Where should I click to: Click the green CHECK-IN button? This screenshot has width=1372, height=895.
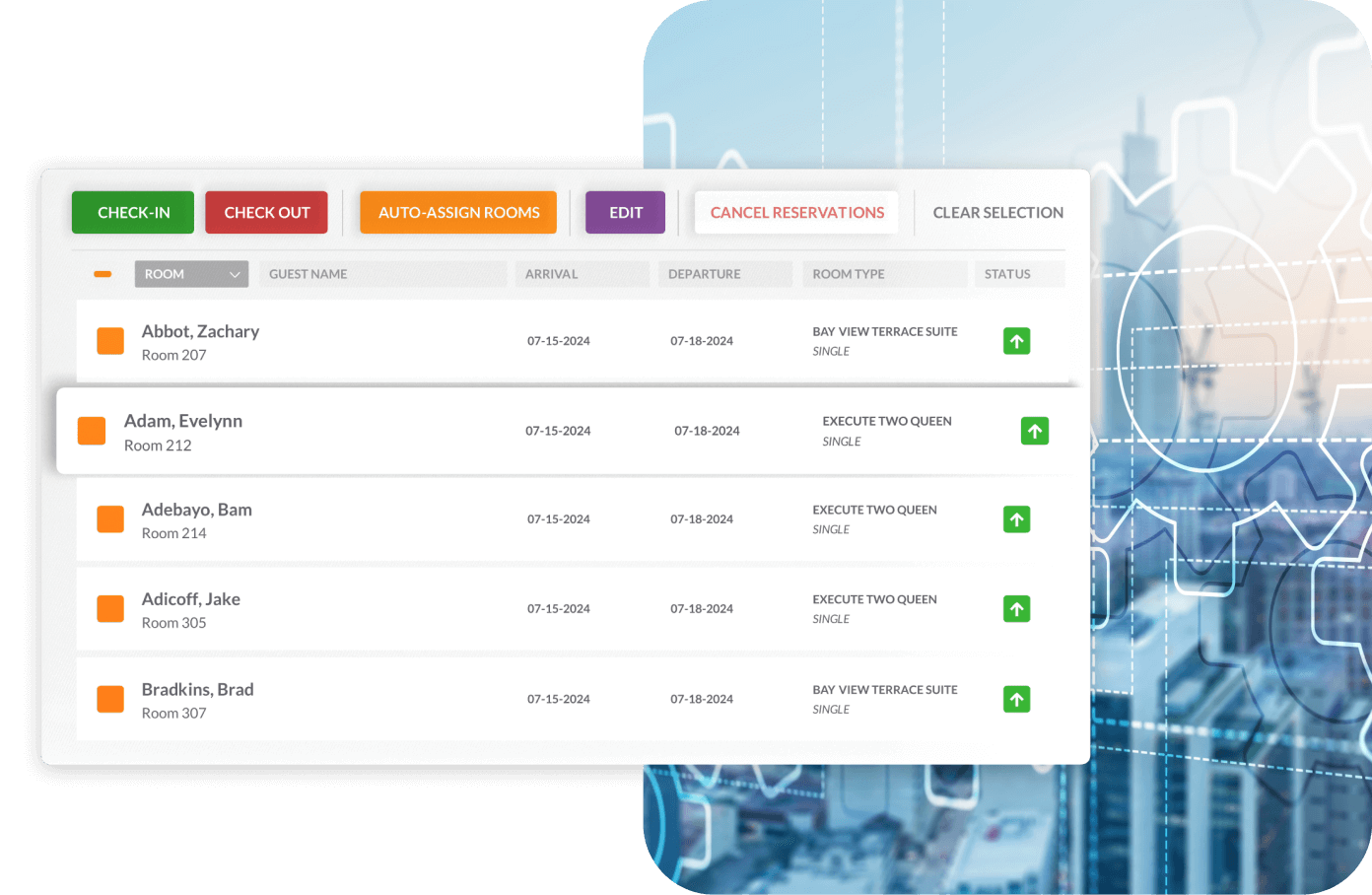[133, 212]
